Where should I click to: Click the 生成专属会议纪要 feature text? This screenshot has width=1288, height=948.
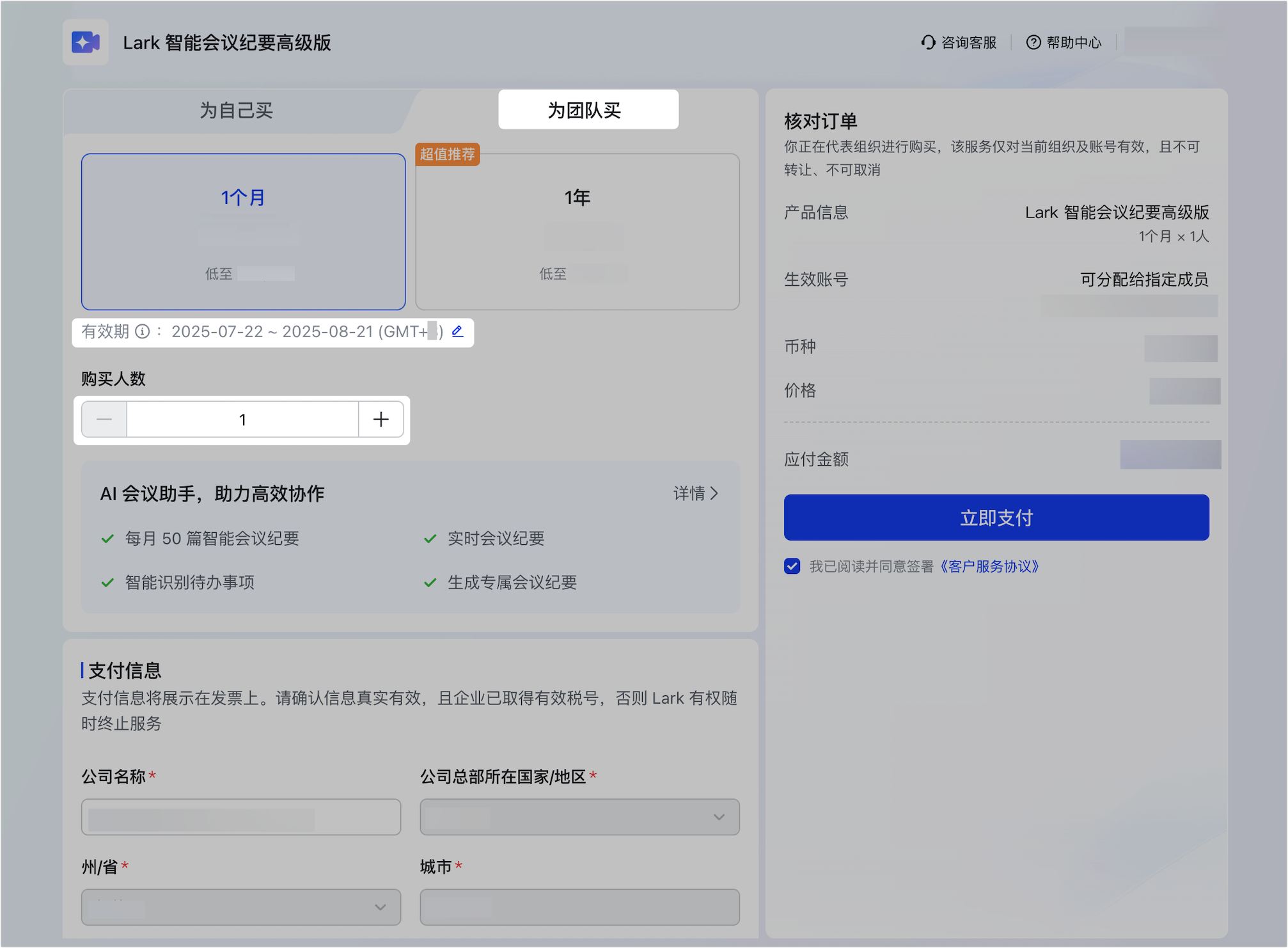coord(512,582)
